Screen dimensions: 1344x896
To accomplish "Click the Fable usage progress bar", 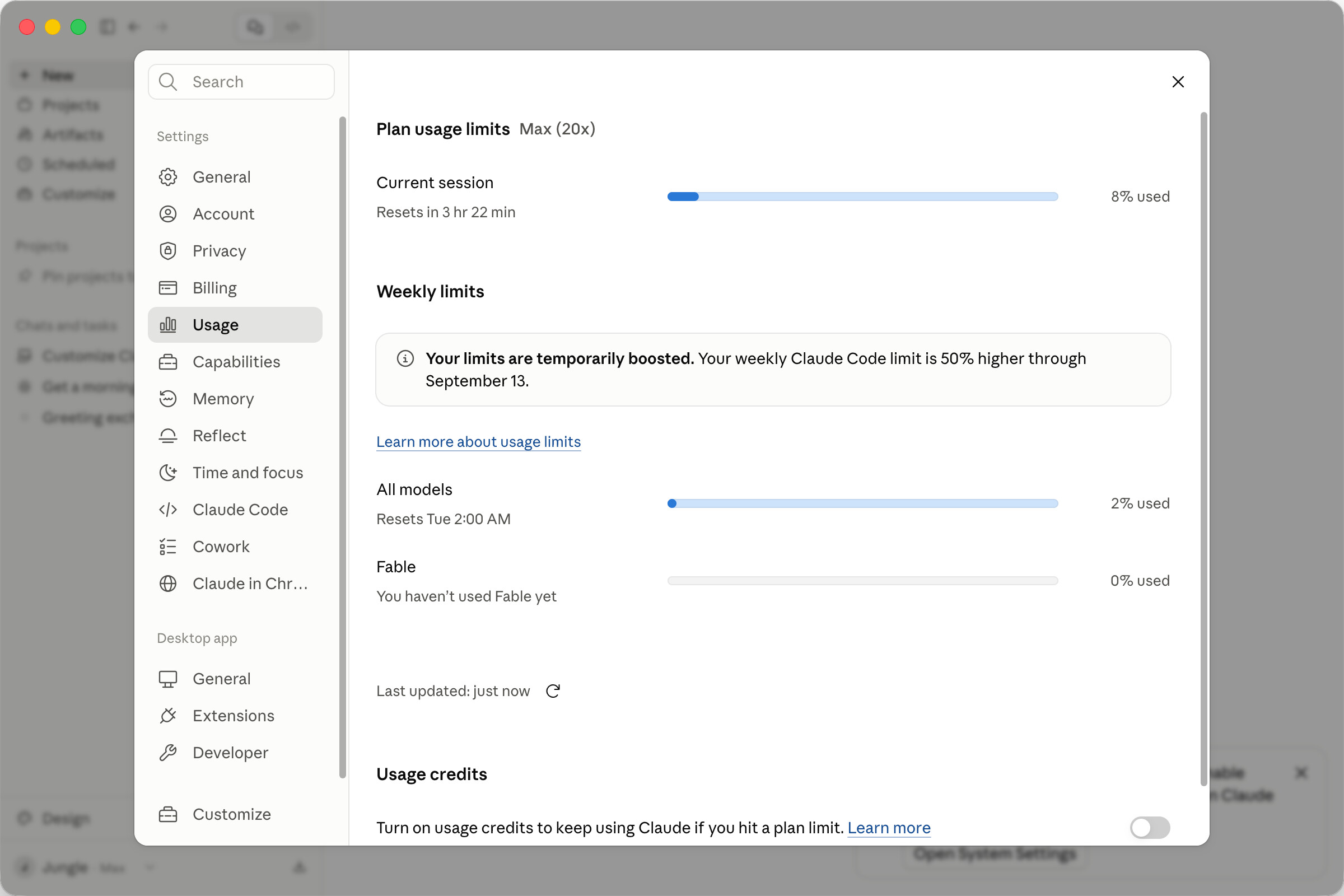I will 862,581.
